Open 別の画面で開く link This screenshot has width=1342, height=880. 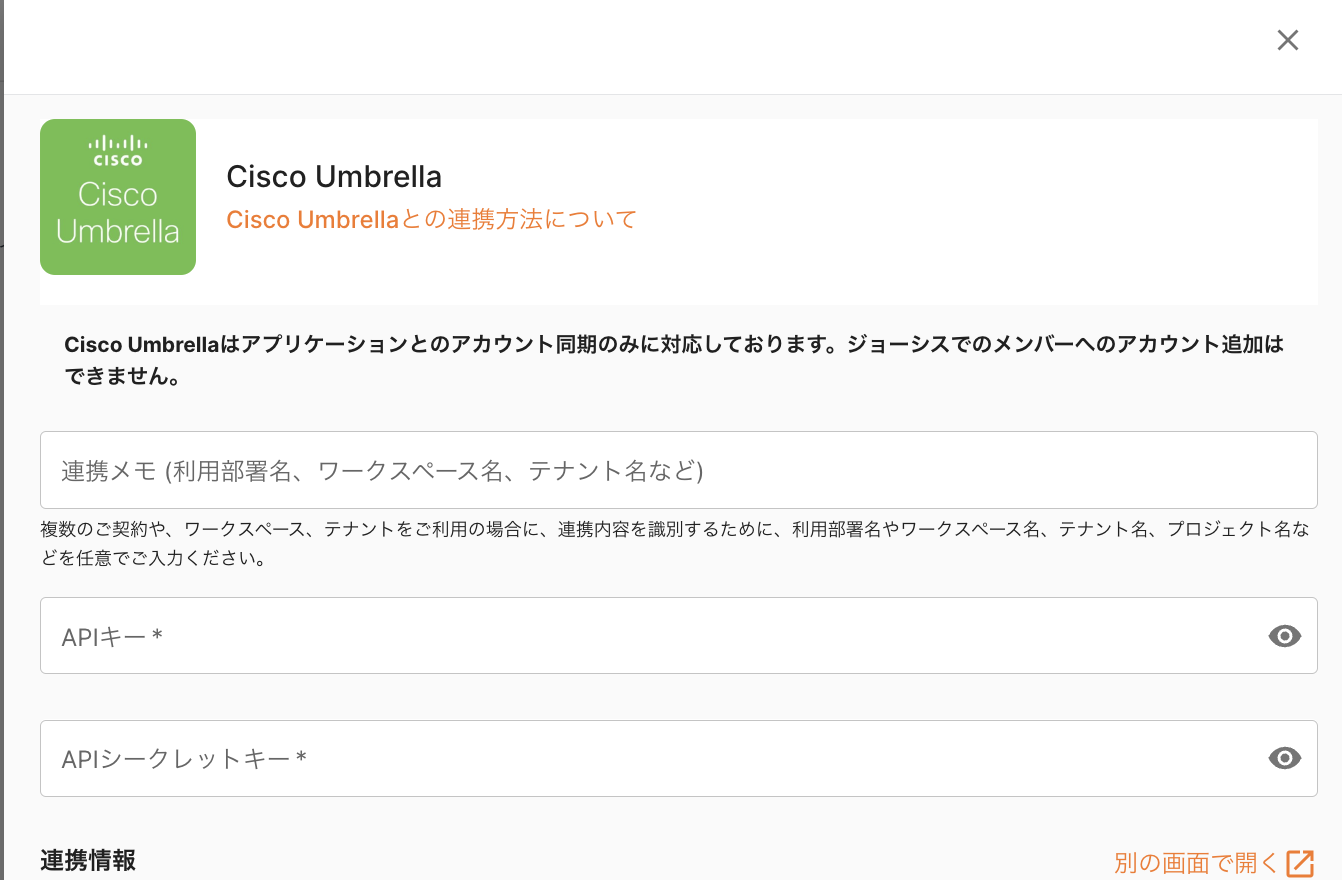pyautogui.click(x=1196, y=863)
